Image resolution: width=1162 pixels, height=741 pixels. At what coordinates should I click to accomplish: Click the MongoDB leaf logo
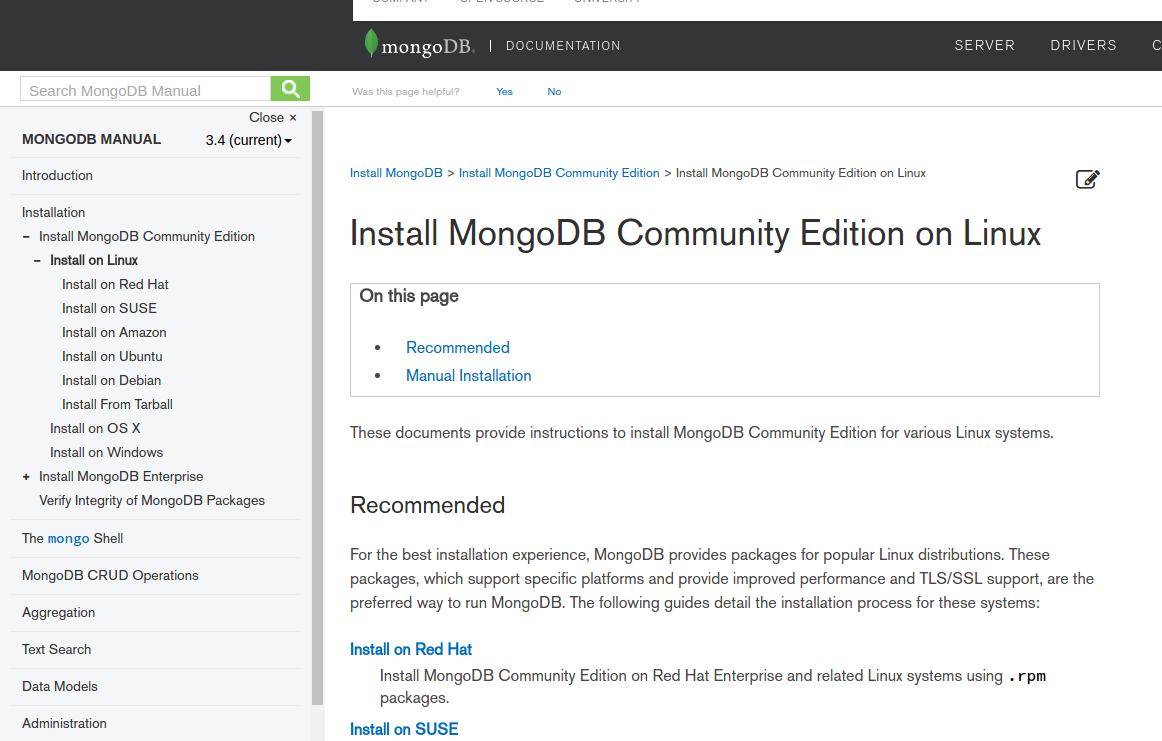[371, 43]
